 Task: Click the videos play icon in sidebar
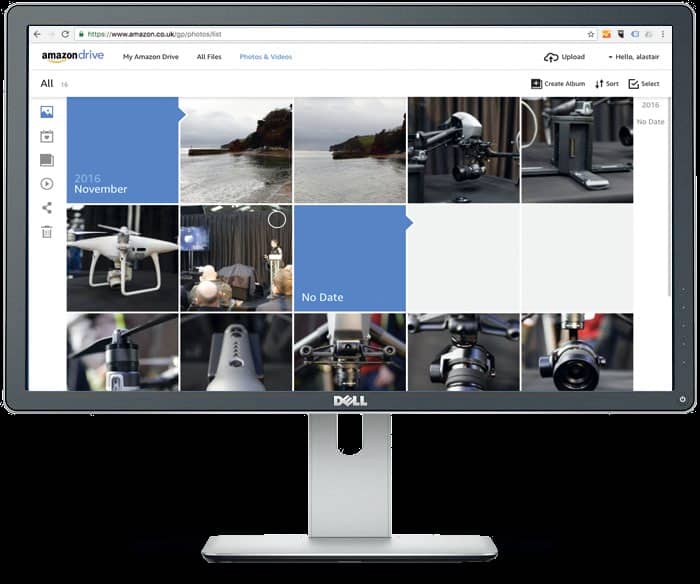click(x=46, y=184)
